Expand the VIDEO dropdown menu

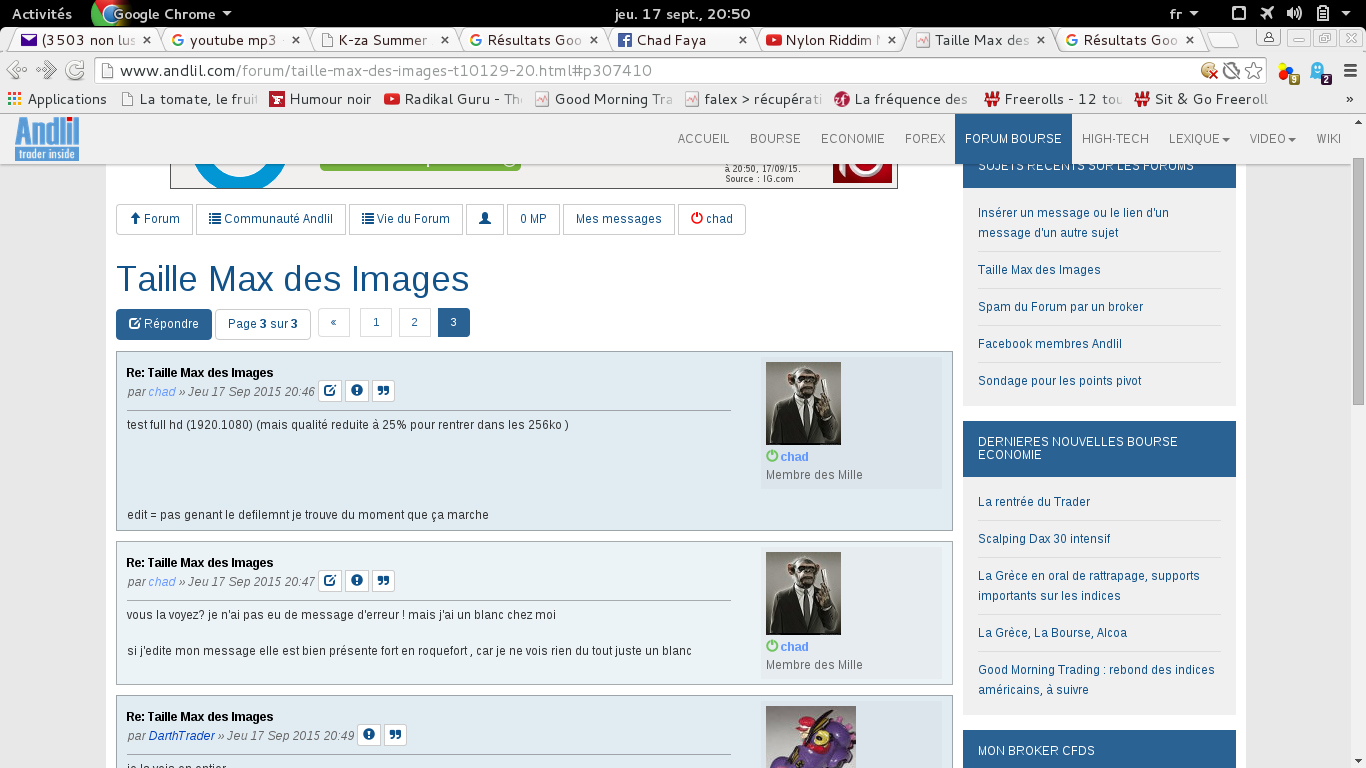[1272, 139]
